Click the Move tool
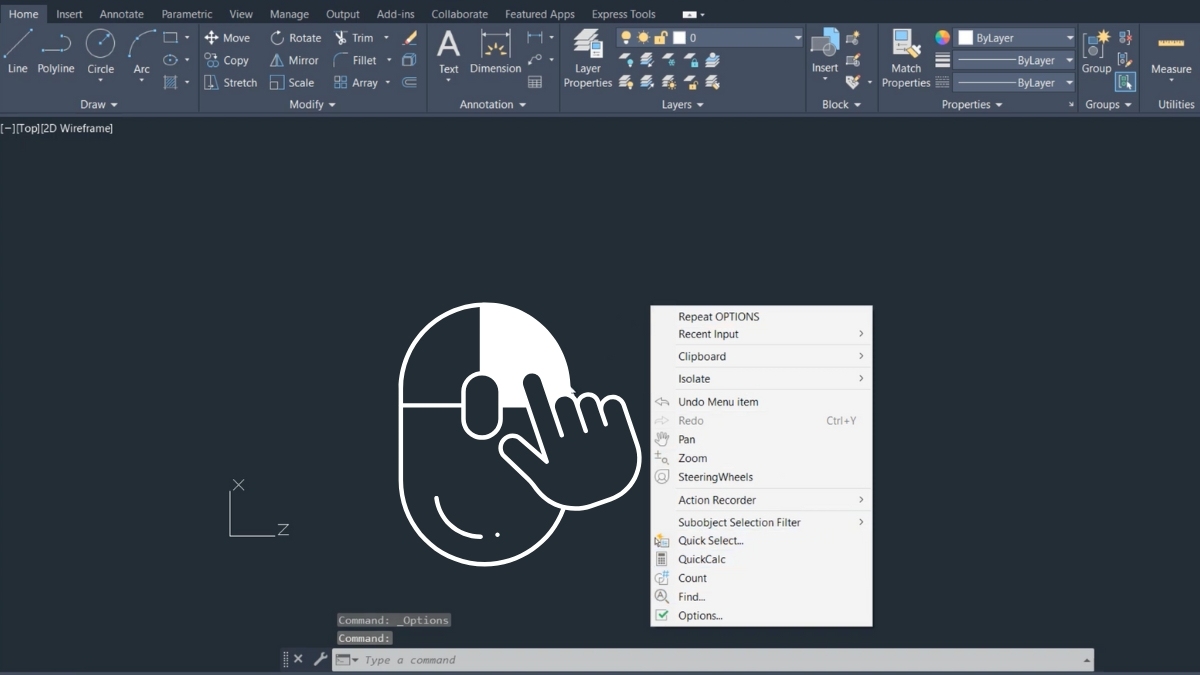This screenshot has height=675, width=1200. 227,37
